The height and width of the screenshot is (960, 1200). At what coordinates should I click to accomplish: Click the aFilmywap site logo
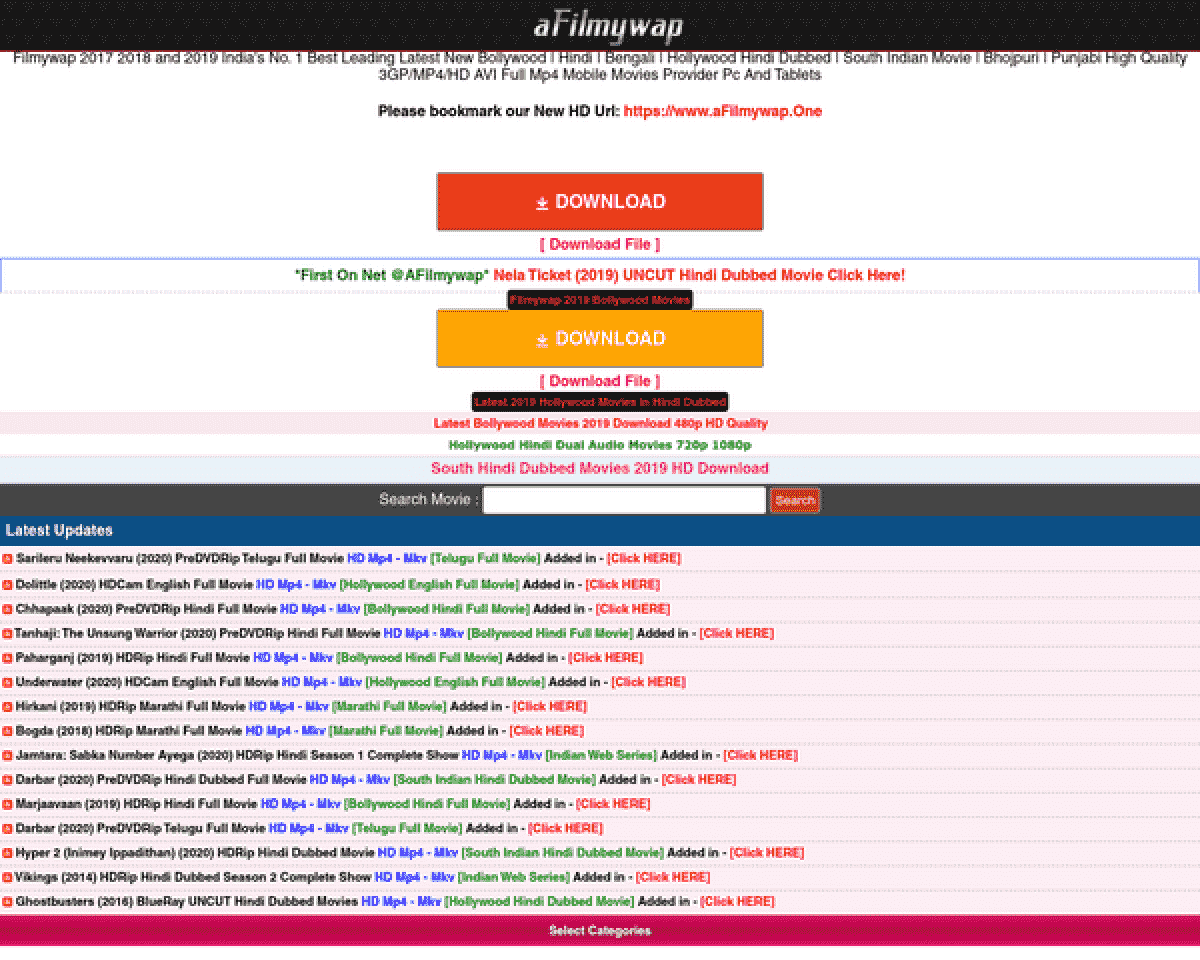pyautogui.click(x=607, y=26)
